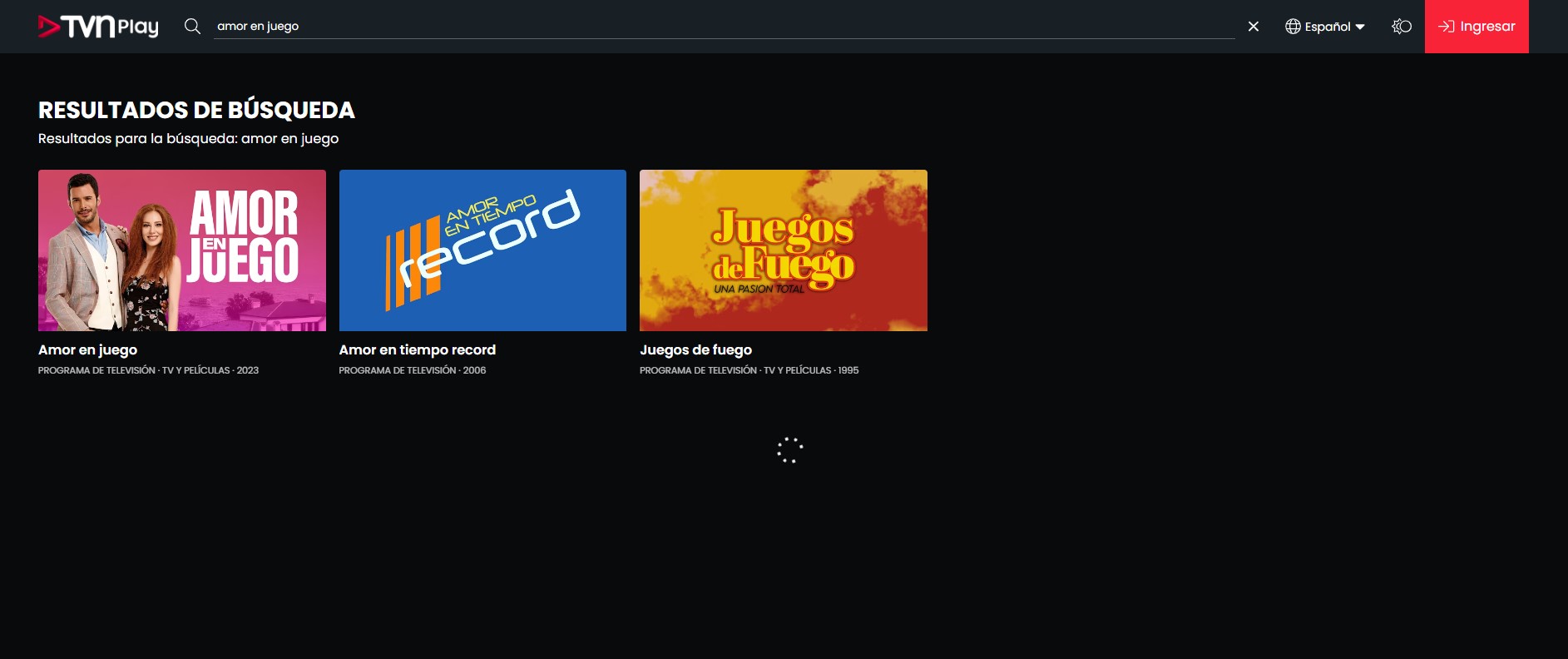Open the TVN Play home logo

tap(98, 27)
